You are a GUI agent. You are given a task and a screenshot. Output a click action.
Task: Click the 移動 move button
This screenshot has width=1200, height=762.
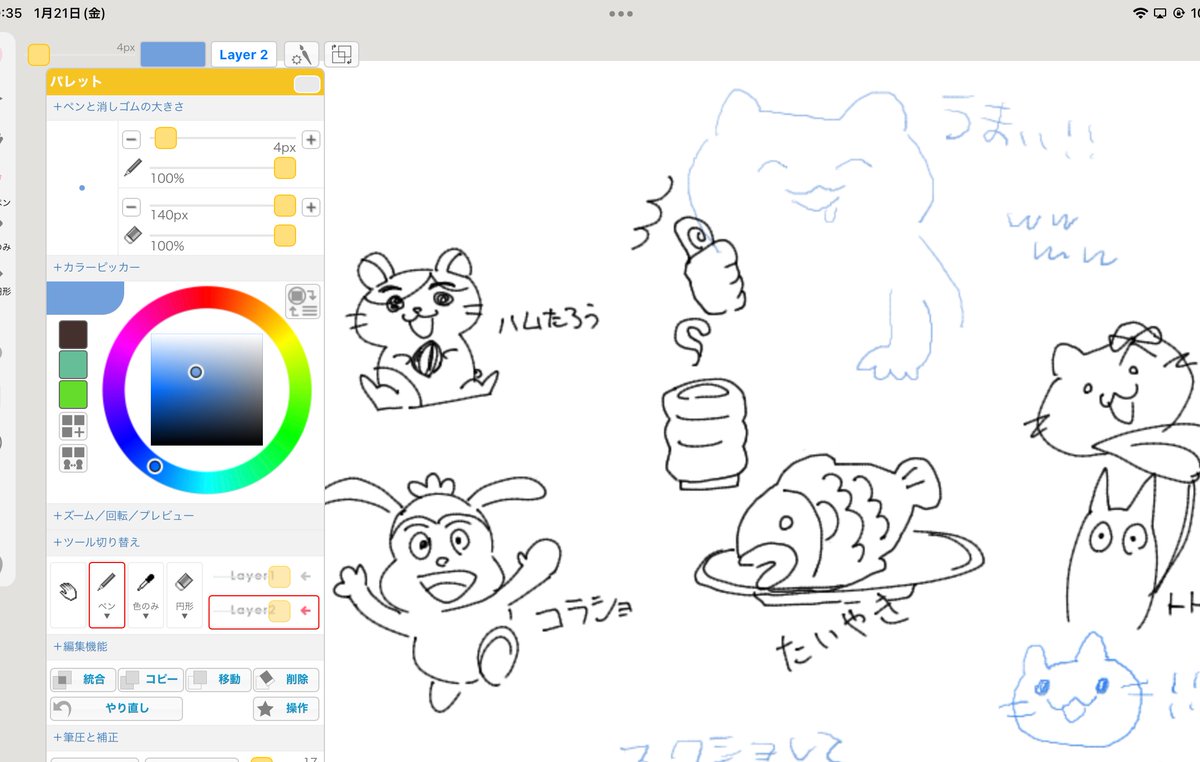(219, 680)
